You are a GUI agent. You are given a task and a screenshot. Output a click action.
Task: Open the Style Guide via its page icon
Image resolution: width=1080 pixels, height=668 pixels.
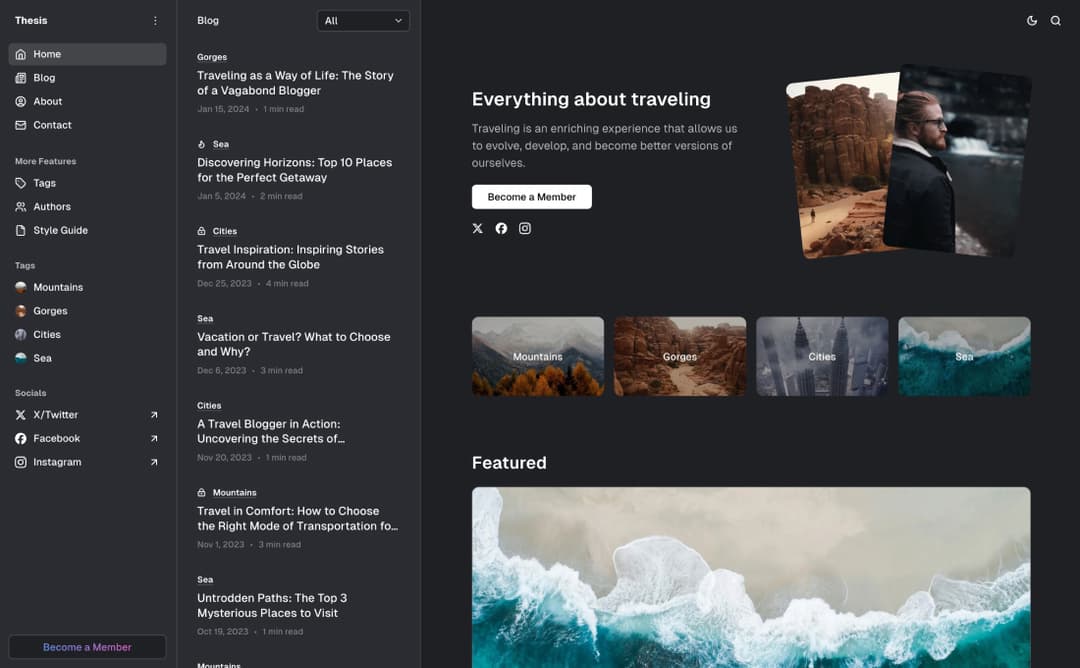click(x=21, y=230)
